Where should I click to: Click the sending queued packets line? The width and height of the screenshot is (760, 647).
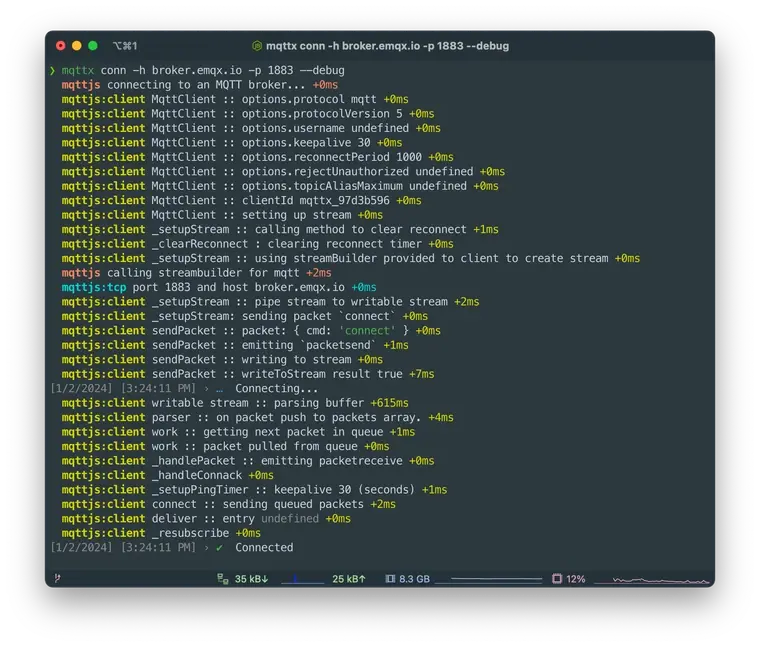tap(228, 505)
